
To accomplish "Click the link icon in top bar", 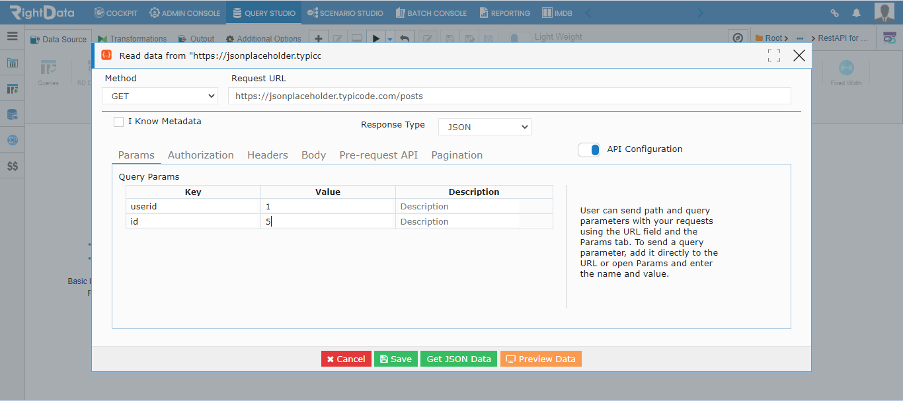I will [834, 13].
